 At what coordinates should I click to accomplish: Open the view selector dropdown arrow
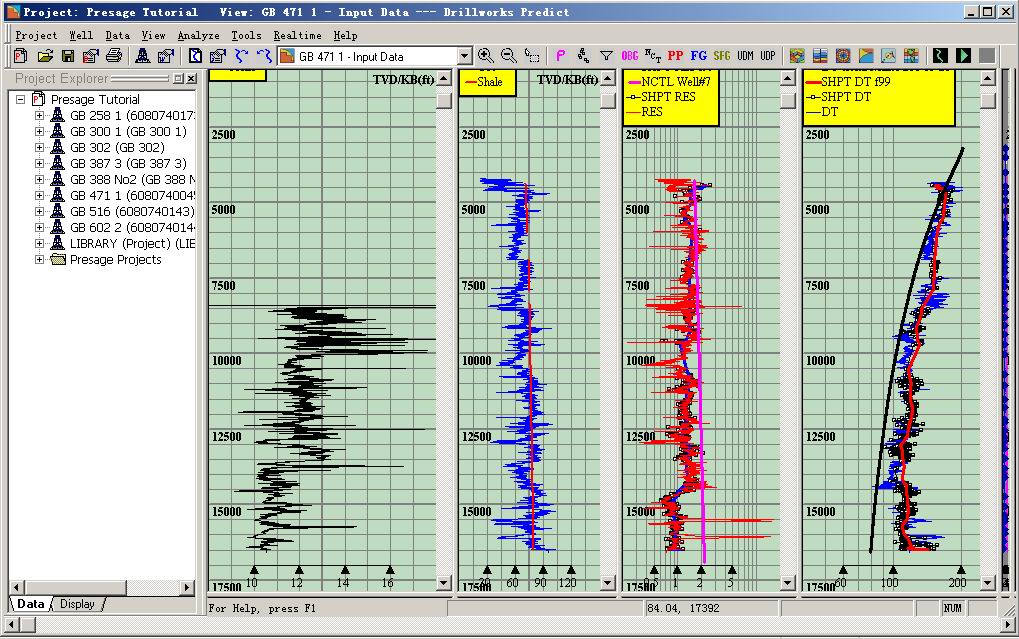[x=464, y=57]
